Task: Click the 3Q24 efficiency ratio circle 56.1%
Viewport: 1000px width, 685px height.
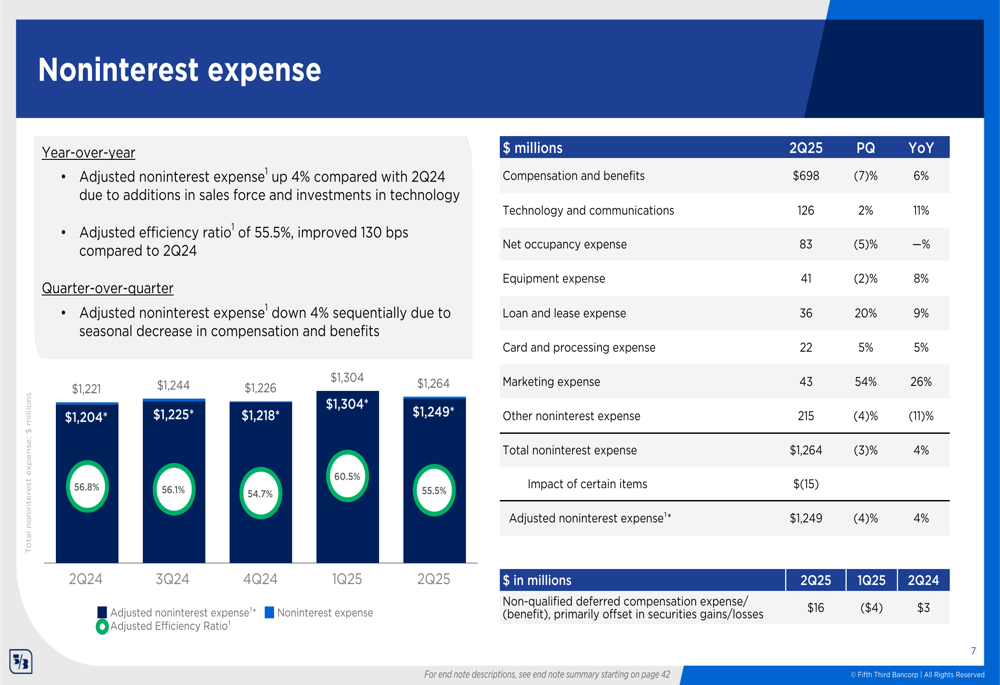Action: [x=173, y=489]
